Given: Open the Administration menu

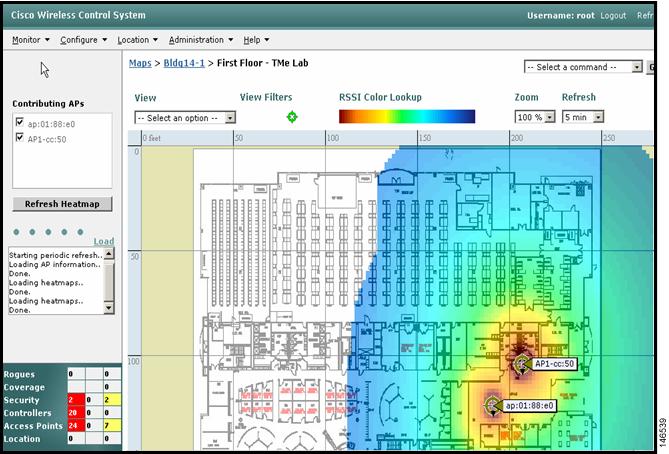Looking at the screenshot, I should pyautogui.click(x=201, y=40).
